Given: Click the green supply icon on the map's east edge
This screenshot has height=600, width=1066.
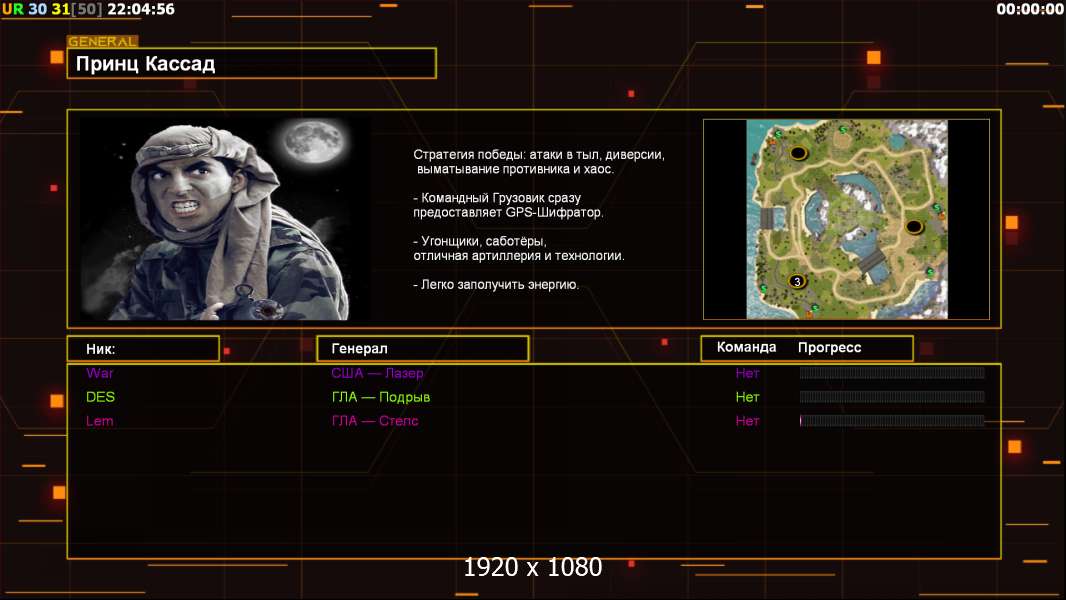Looking at the screenshot, I should click(937, 207).
